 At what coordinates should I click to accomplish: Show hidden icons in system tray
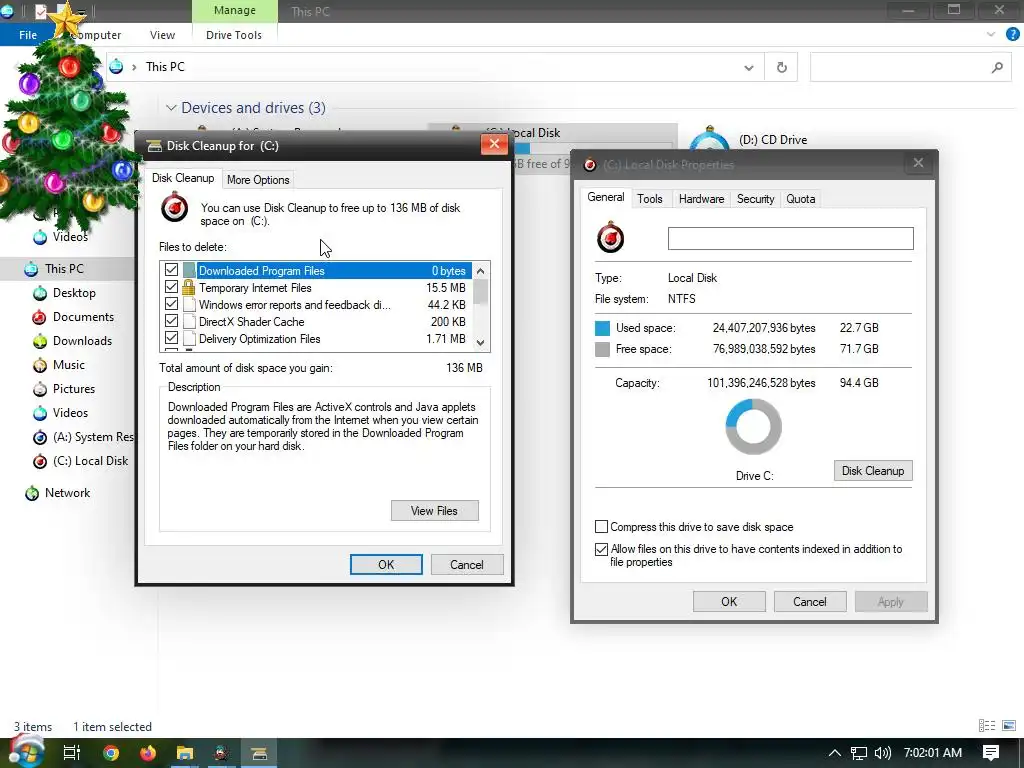point(834,753)
